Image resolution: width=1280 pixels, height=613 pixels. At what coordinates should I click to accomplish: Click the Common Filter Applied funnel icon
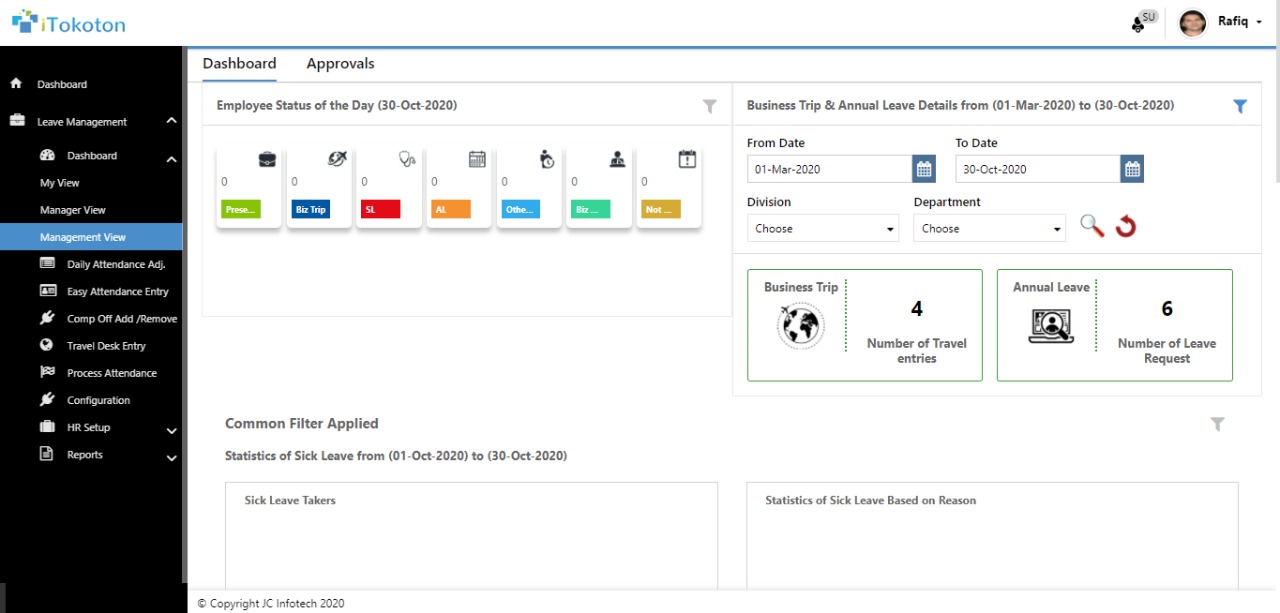click(x=1217, y=424)
